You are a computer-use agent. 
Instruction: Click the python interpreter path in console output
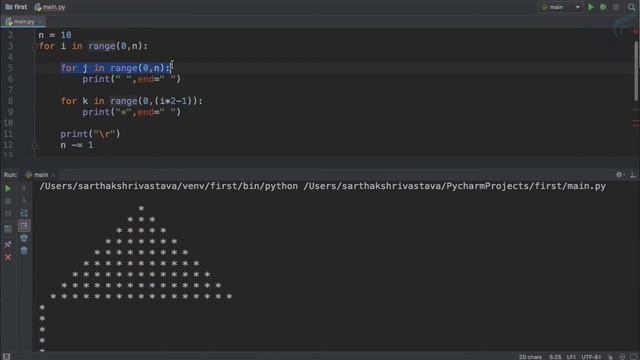pyautogui.click(x=169, y=186)
